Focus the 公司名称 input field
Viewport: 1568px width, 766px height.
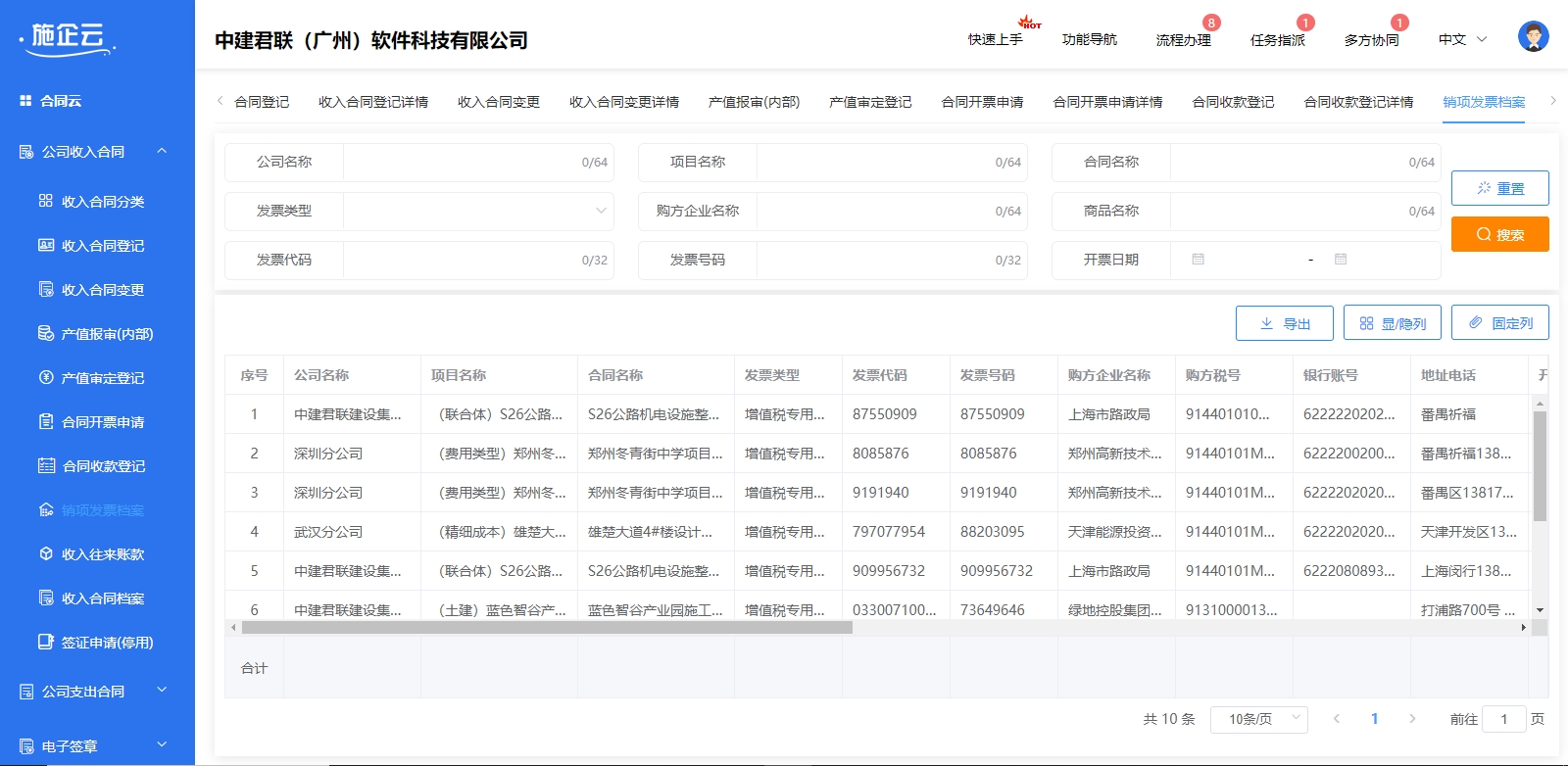pos(478,162)
